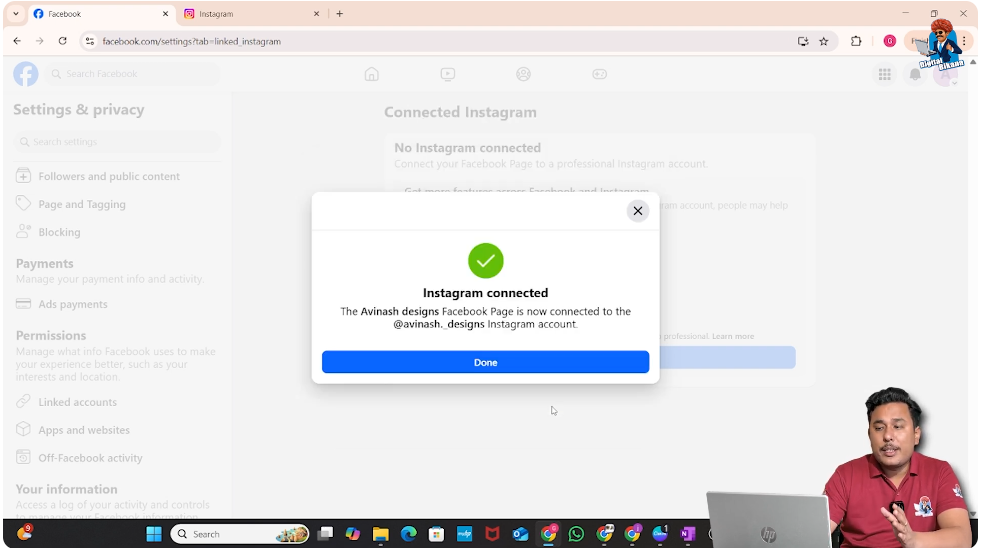The image size is (983, 548).
Task: Open Linked accounts settings
Action: [117, 402]
